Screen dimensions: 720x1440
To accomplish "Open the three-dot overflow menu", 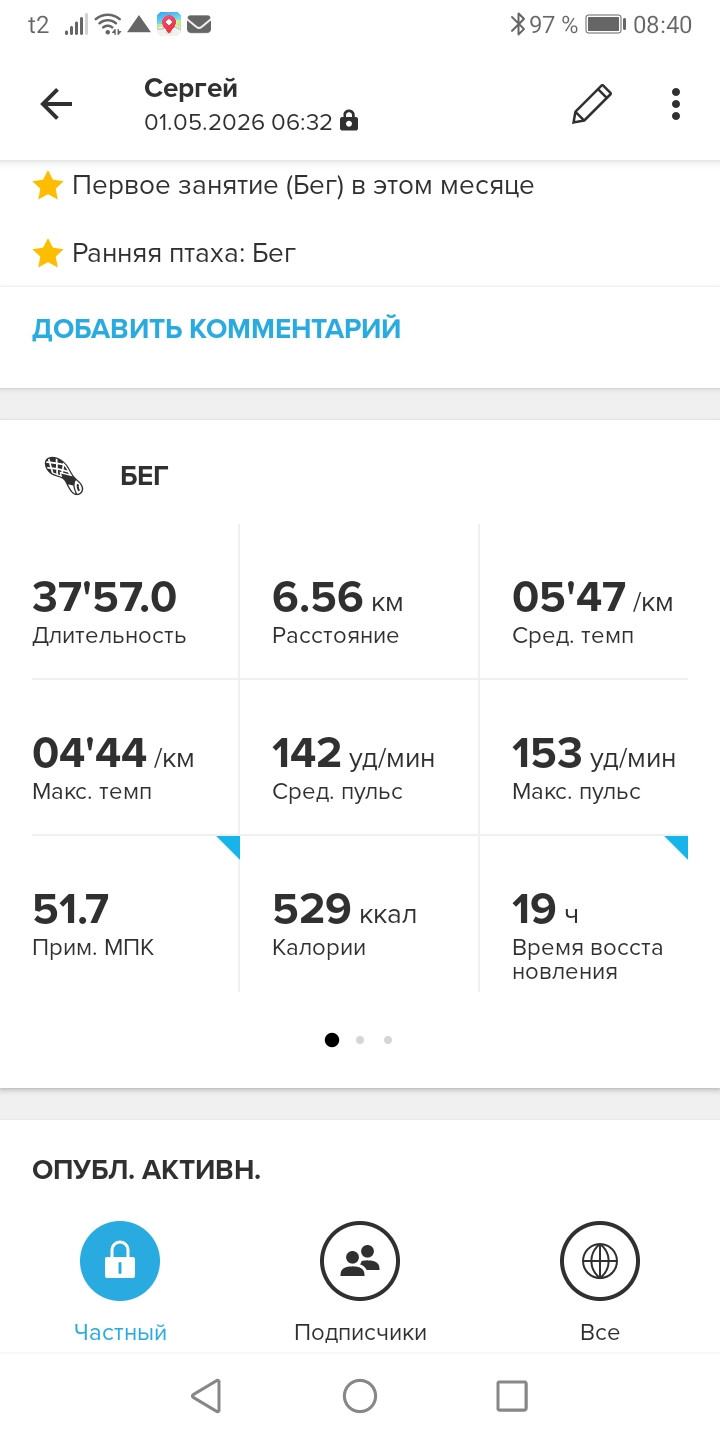I will pos(676,104).
